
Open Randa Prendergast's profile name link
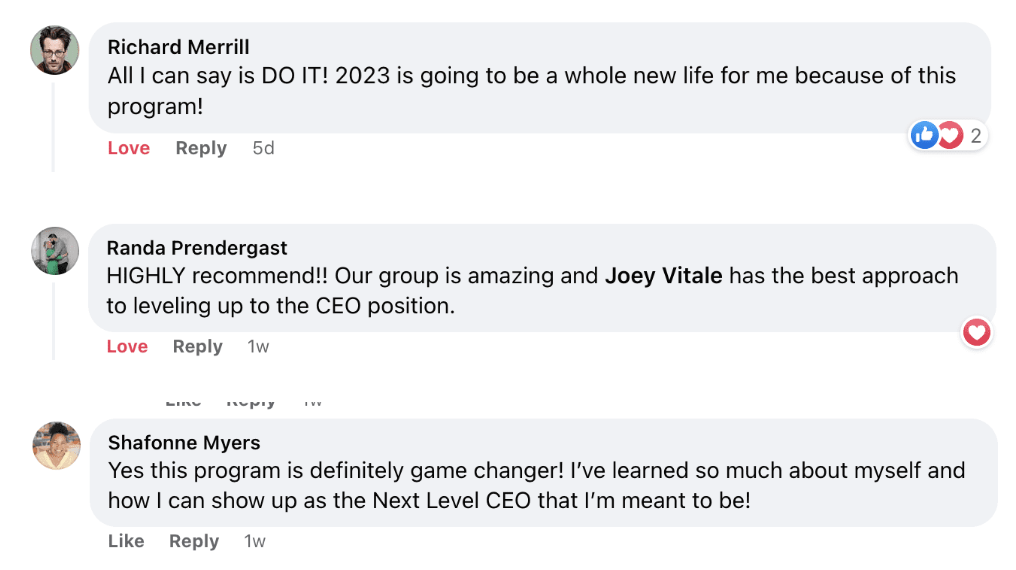197,248
